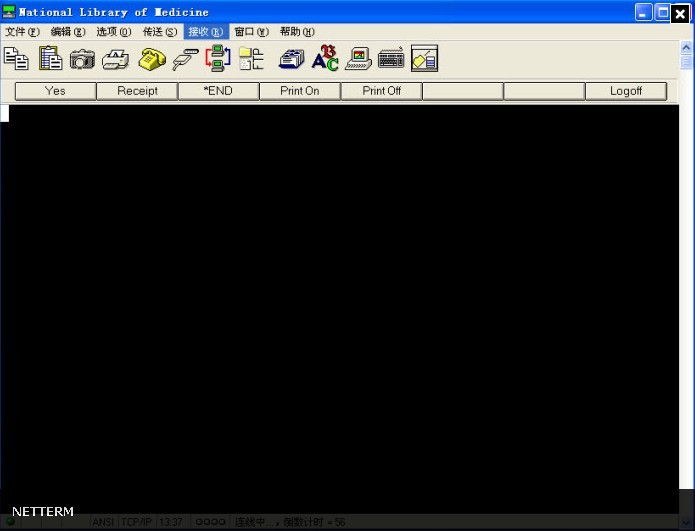The width and height of the screenshot is (695, 531).
Task: Click the keyboard settings toolbar icon
Action: click(391, 59)
